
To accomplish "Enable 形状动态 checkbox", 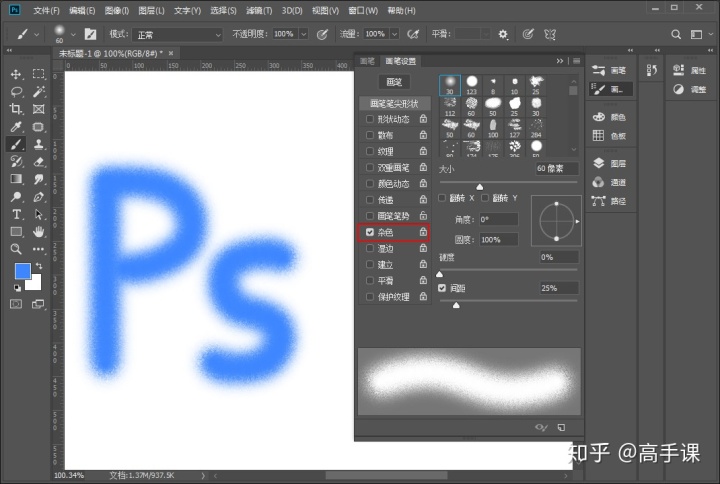I will pos(370,119).
